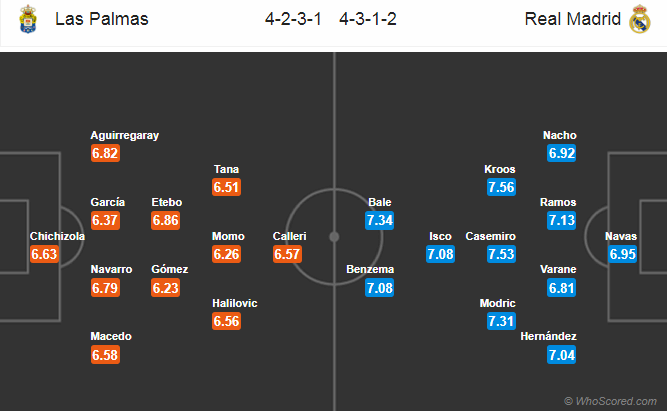Click Tana's 6.51 rating badge
The image size is (667, 411).
227,186
